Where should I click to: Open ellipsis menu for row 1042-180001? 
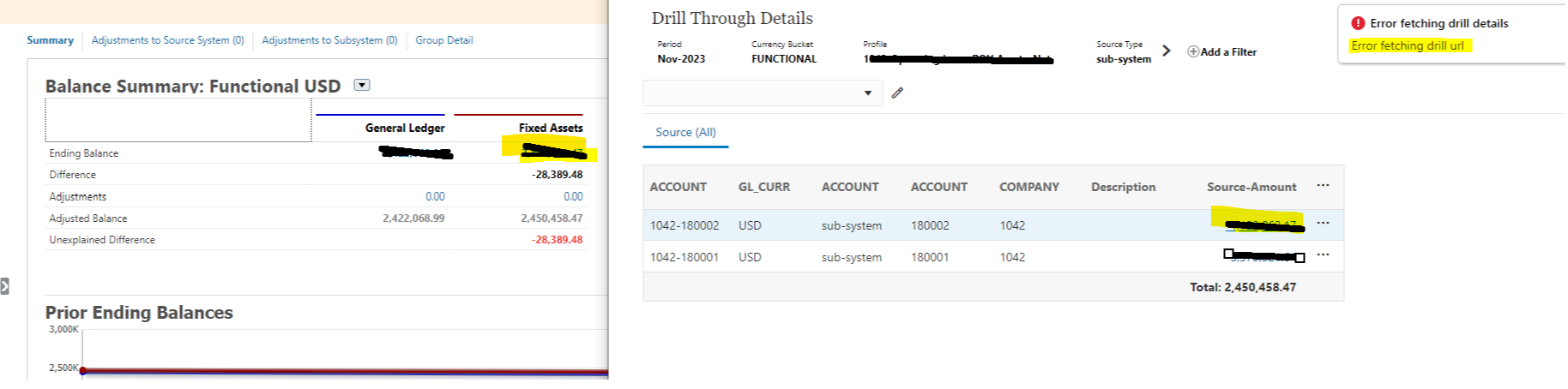[1323, 254]
